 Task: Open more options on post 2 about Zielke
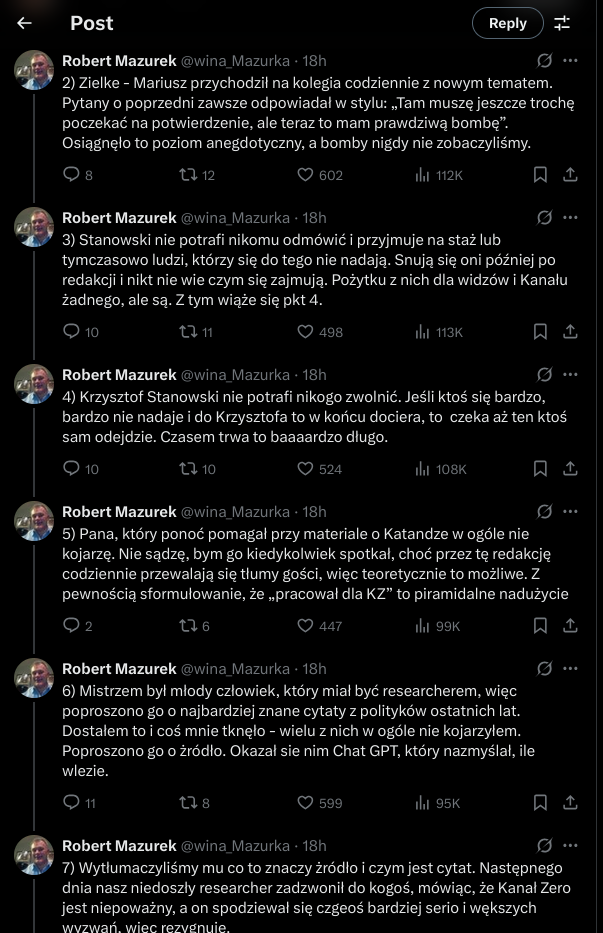click(x=571, y=60)
